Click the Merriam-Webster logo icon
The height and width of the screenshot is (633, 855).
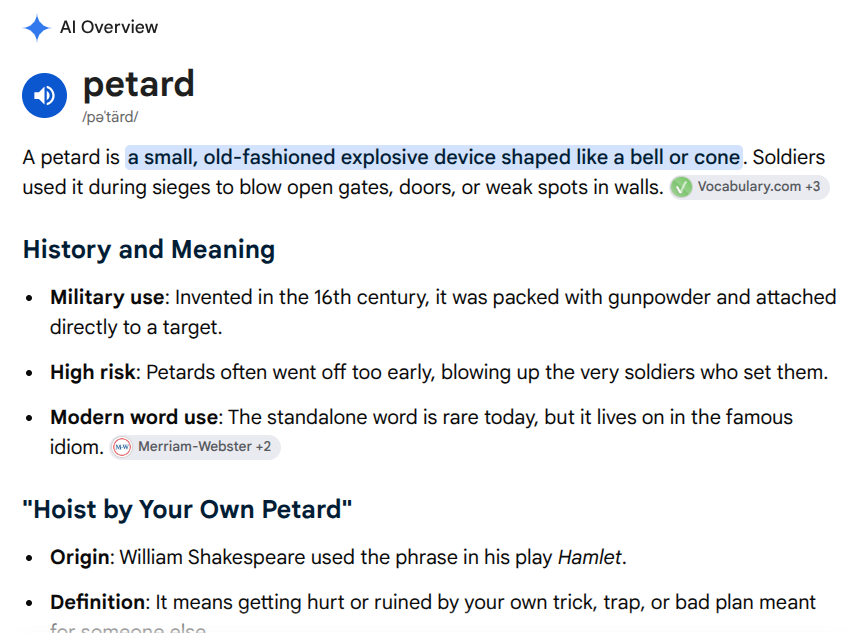pos(122,447)
